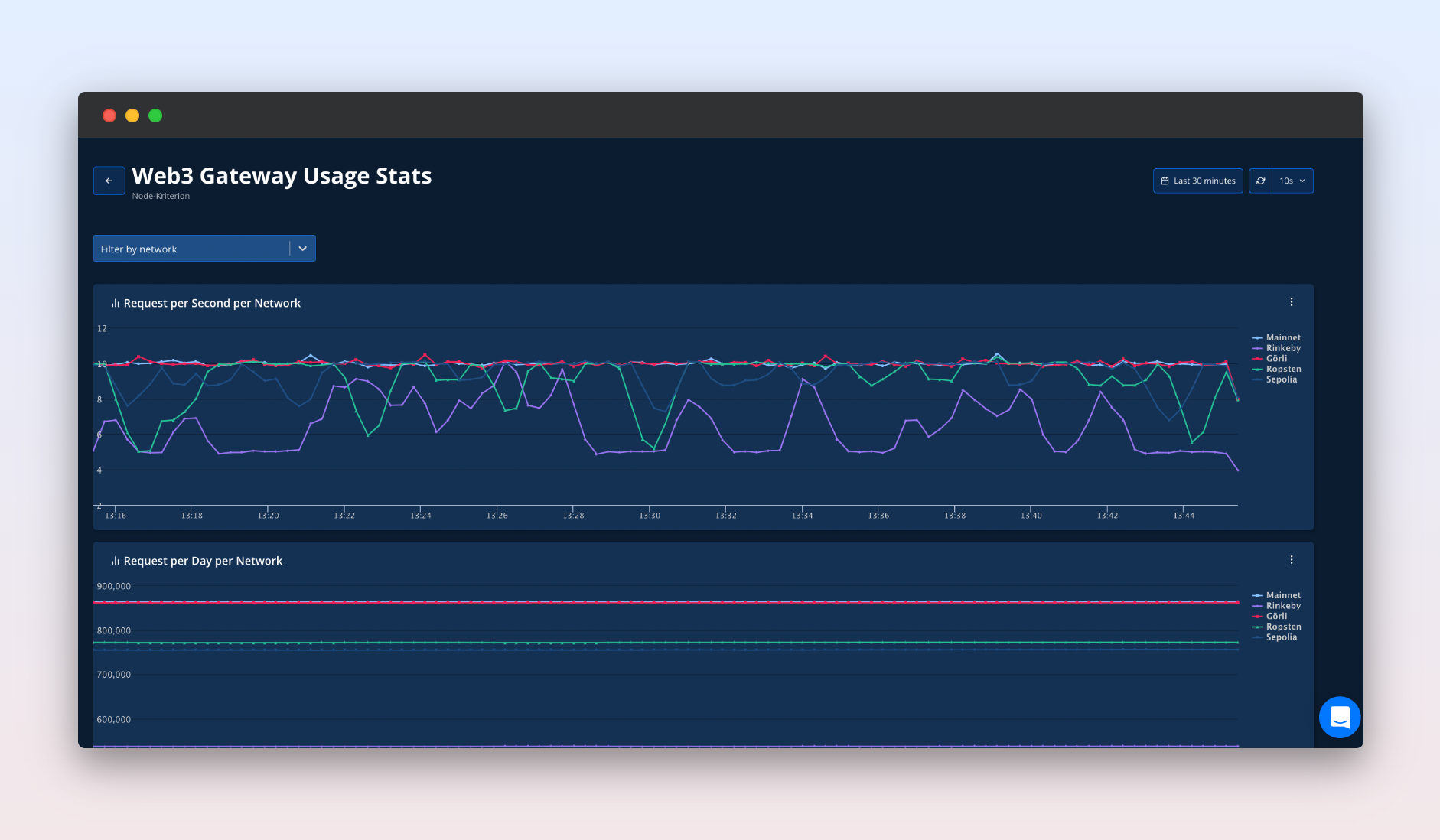Open the Last 30 minutes time range
The width and height of the screenshot is (1440, 840).
click(x=1204, y=181)
